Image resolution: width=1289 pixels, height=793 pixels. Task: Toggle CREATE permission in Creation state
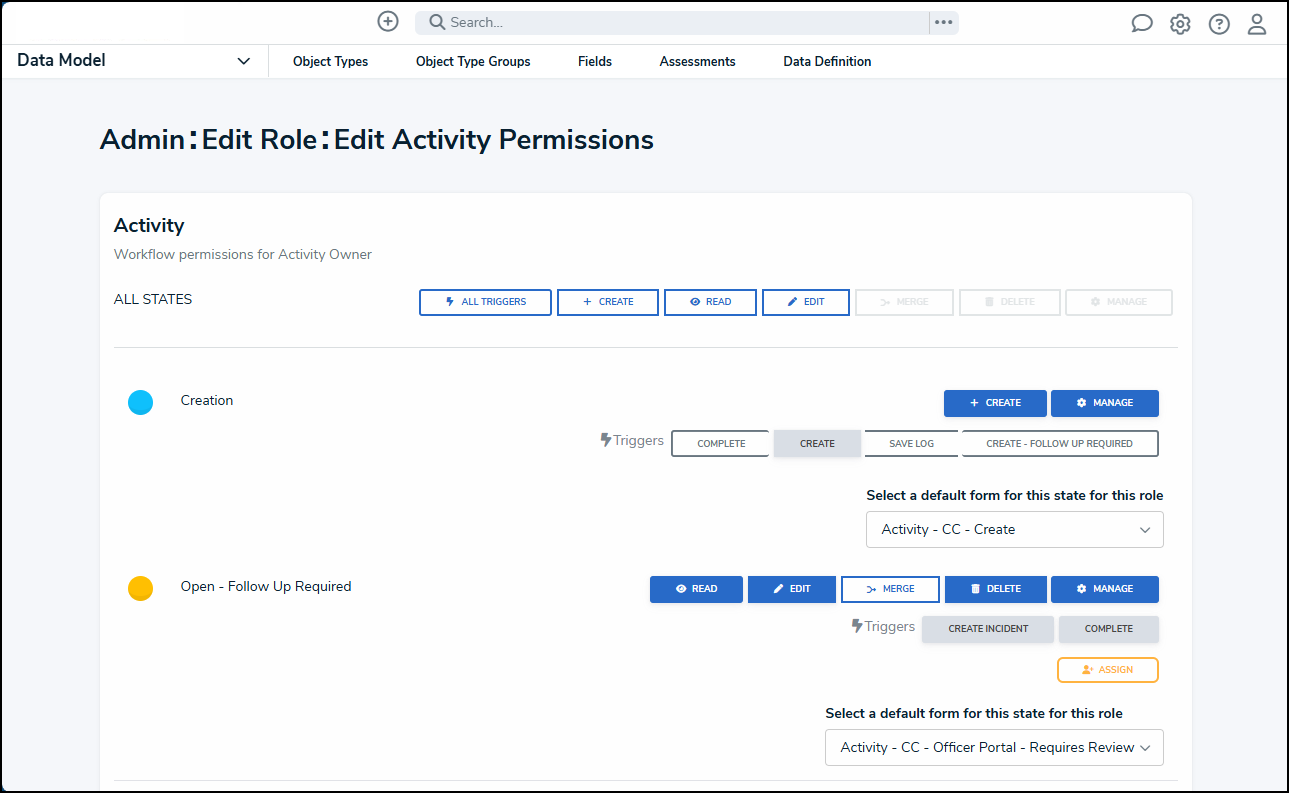[x=995, y=403]
